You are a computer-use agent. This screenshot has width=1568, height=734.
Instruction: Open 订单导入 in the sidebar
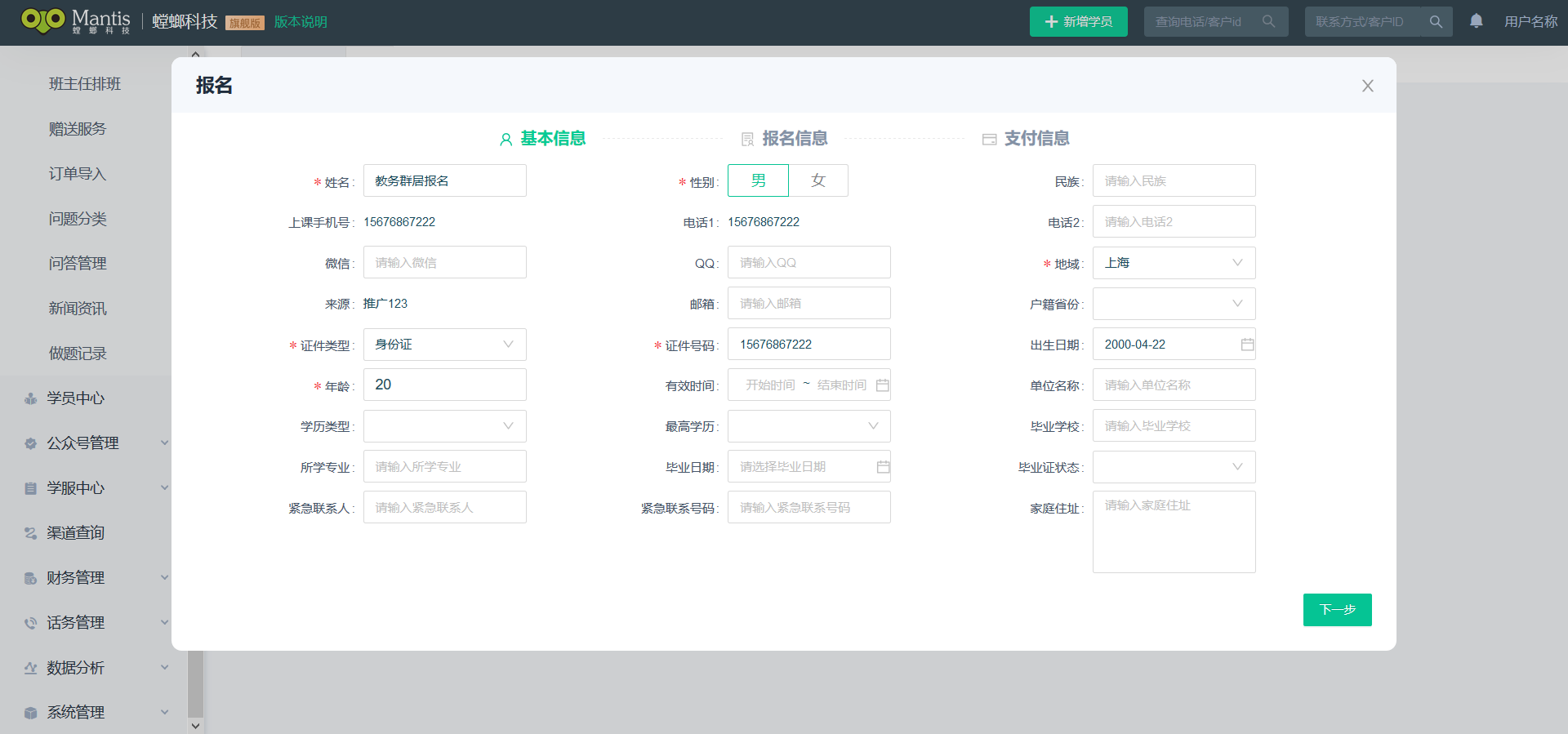coord(78,174)
